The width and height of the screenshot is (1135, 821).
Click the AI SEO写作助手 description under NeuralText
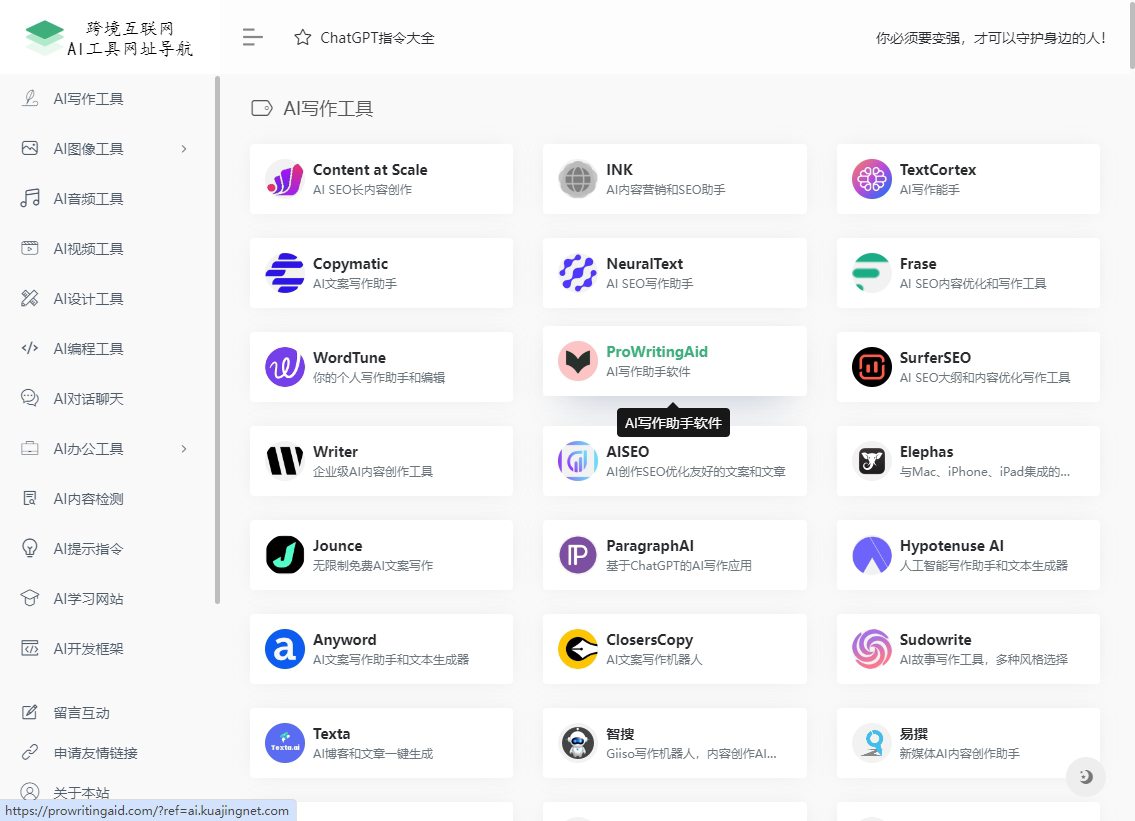pos(649,284)
